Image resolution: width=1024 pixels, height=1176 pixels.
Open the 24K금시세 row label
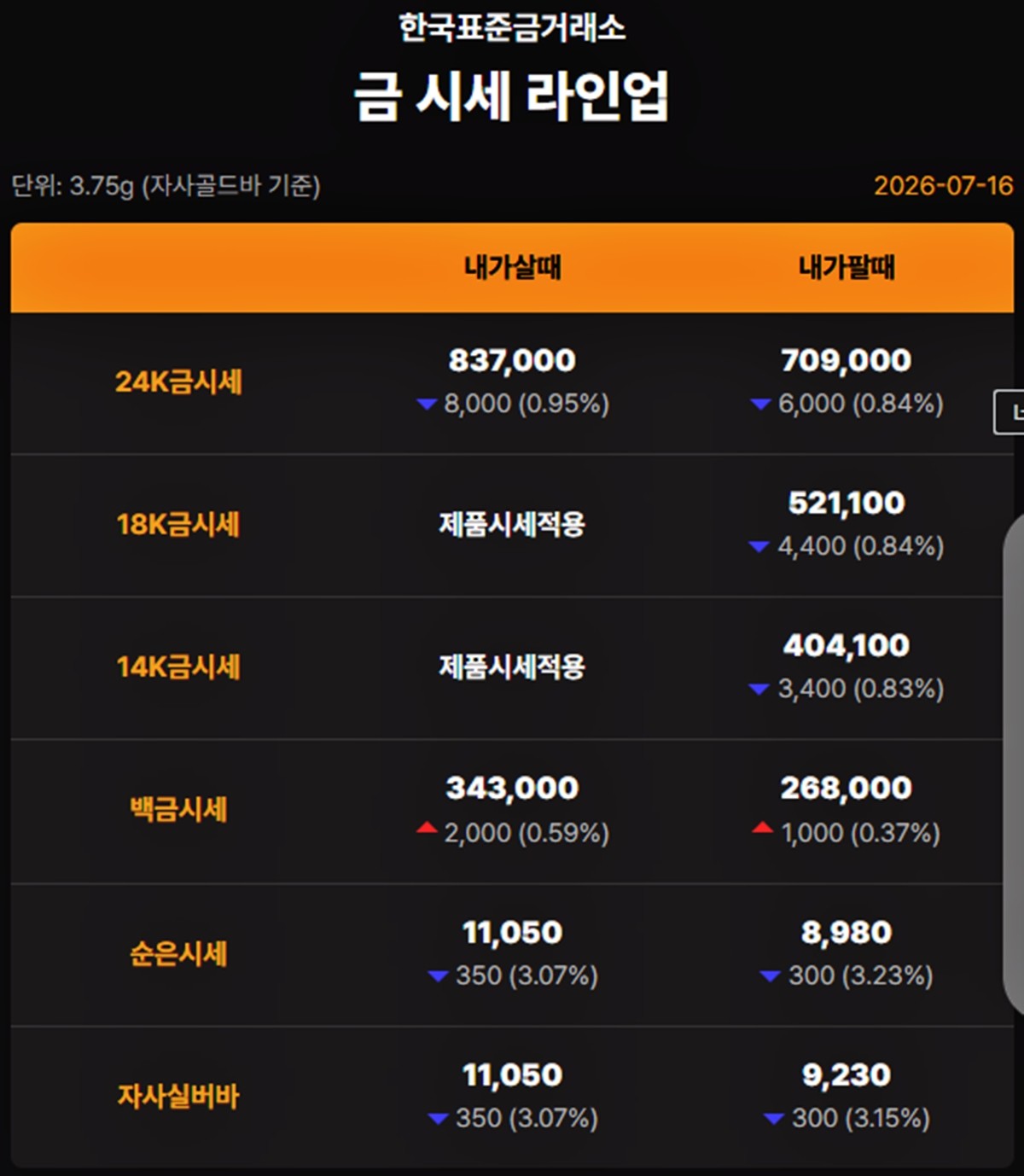(178, 381)
